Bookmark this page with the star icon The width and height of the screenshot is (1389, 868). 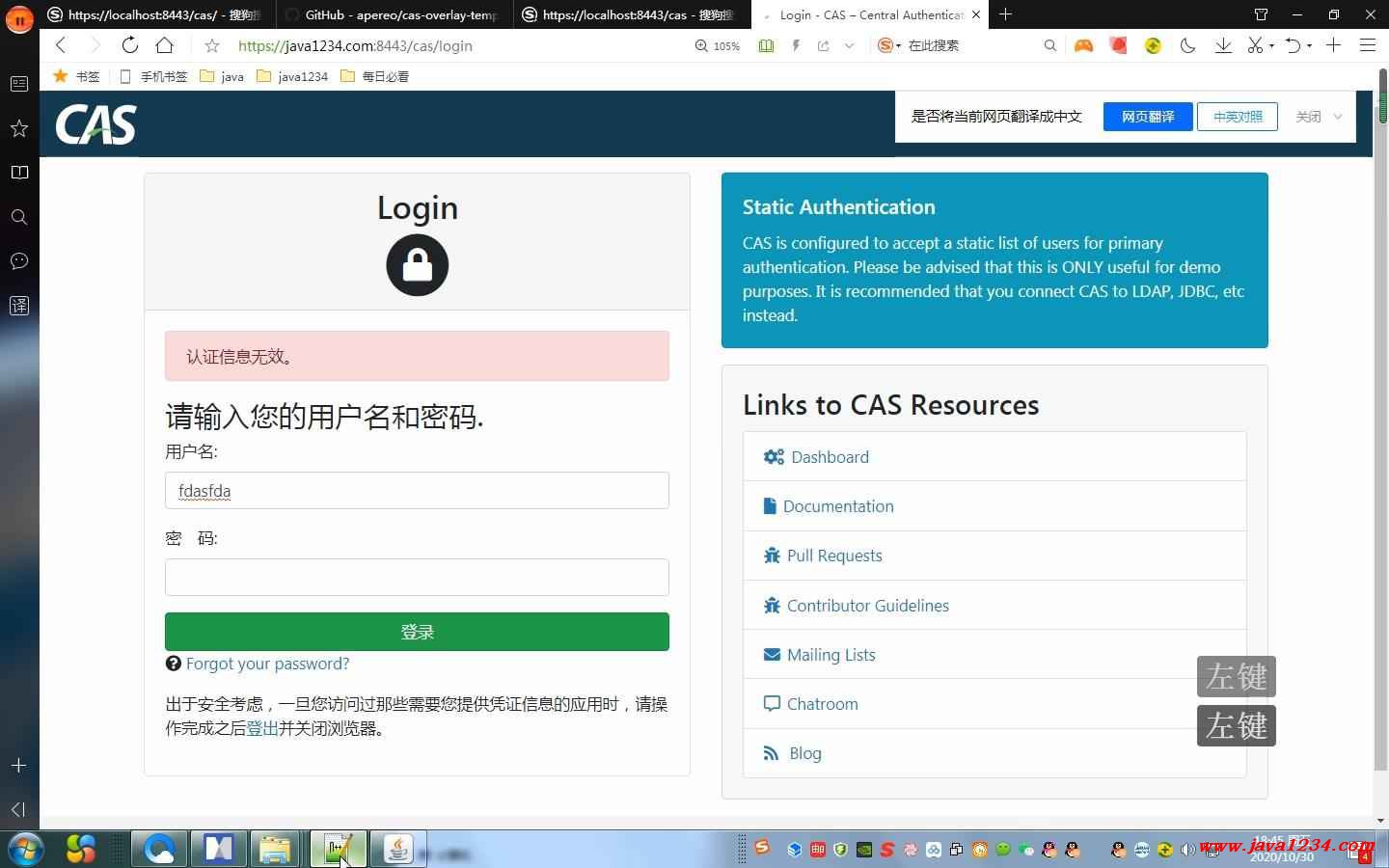(x=212, y=45)
